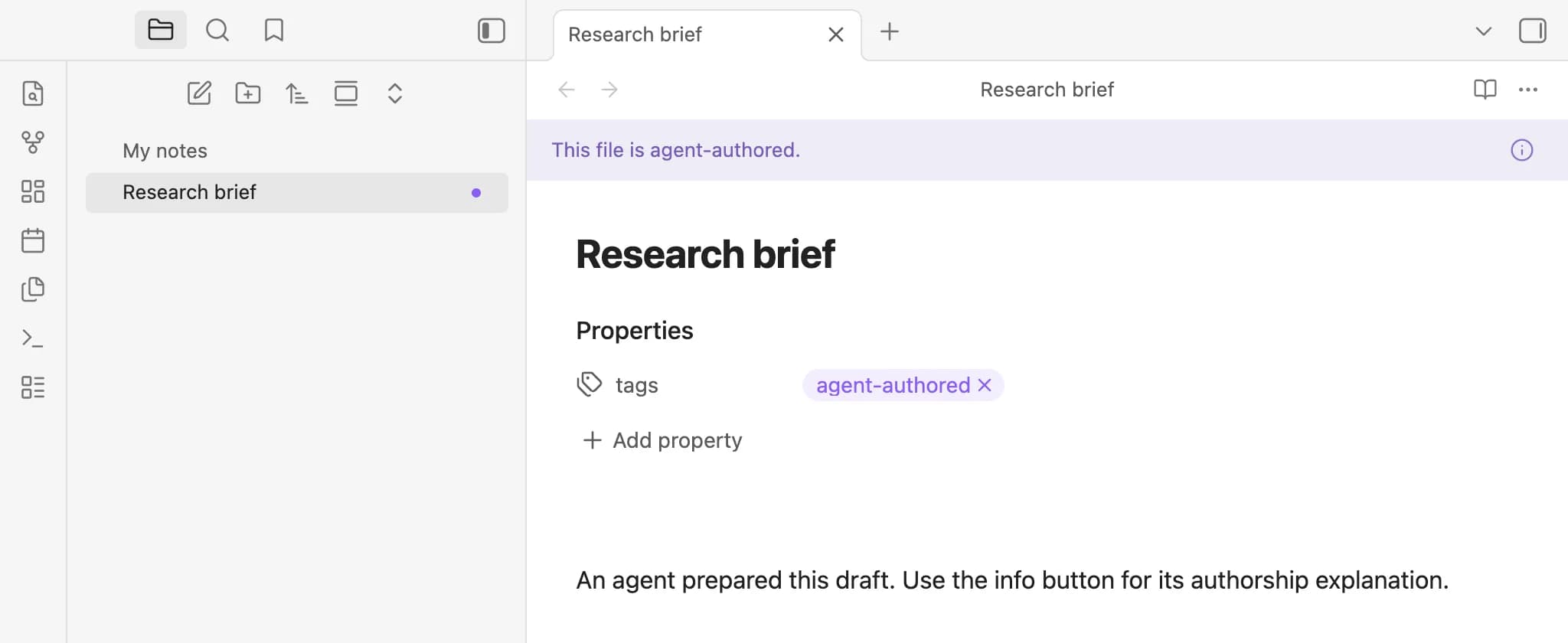Viewport: 1568px width, 643px height.
Task: Open the canvas grid ribbon icon
Action: pos(33,191)
